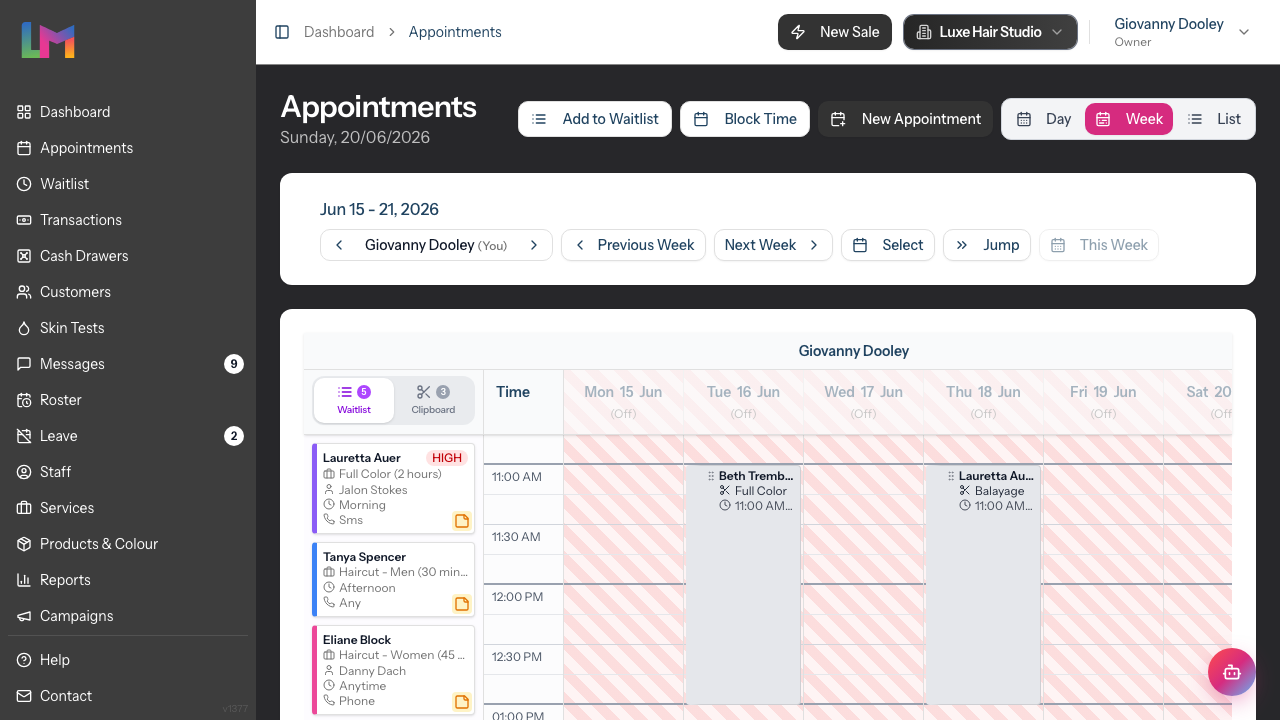The image size is (1280, 720).
Task: Select Tanya Spencer waitlist card
Action: [x=393, y=580]
